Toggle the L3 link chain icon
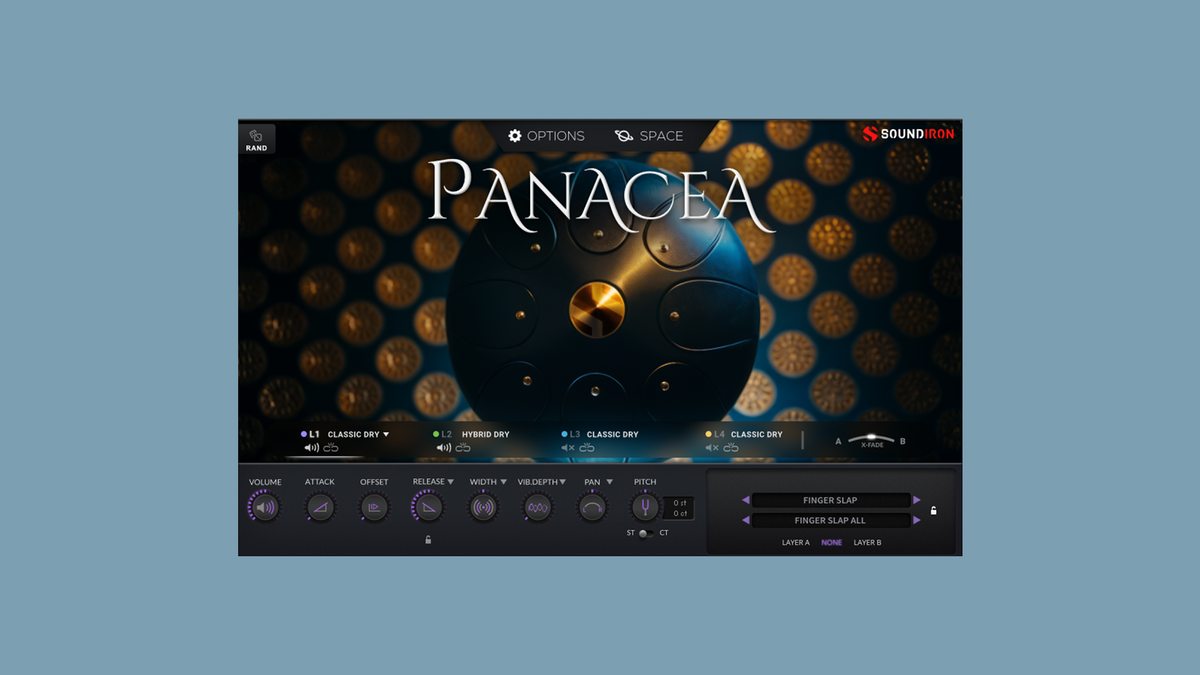 pyautogui.click(x=587, y=448)
